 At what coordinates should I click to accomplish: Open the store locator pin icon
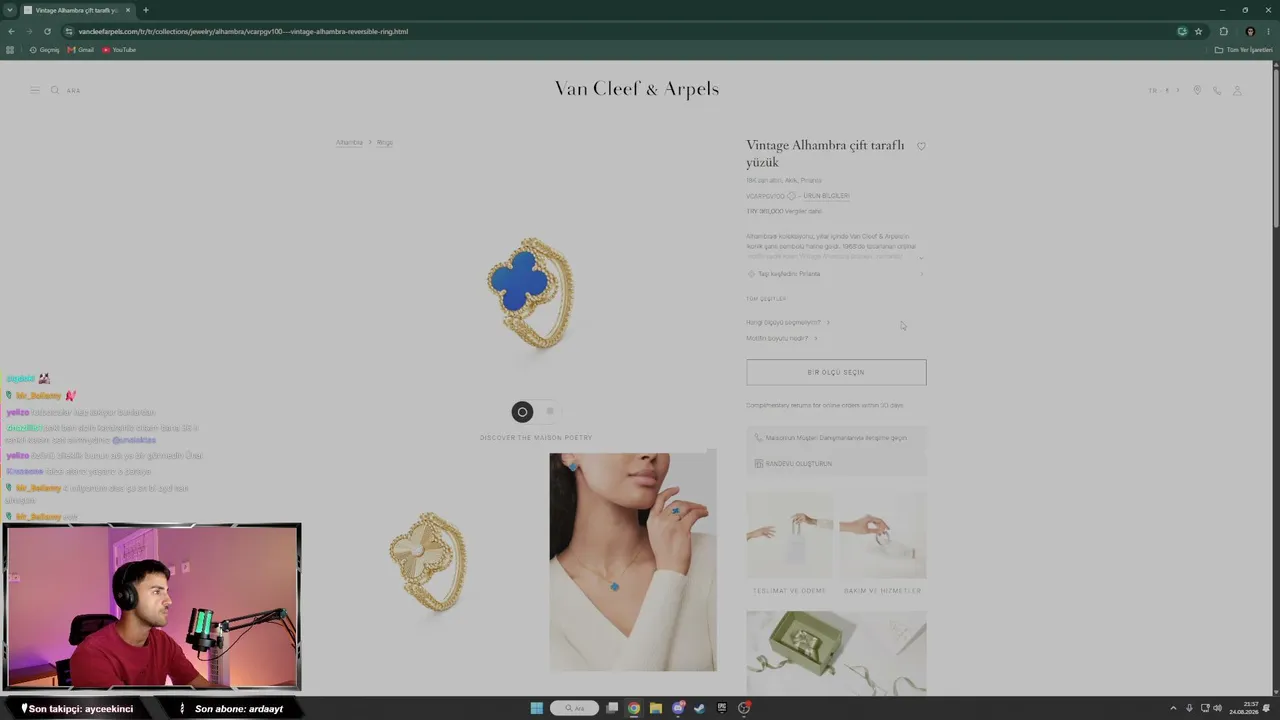pos(1197,90)
